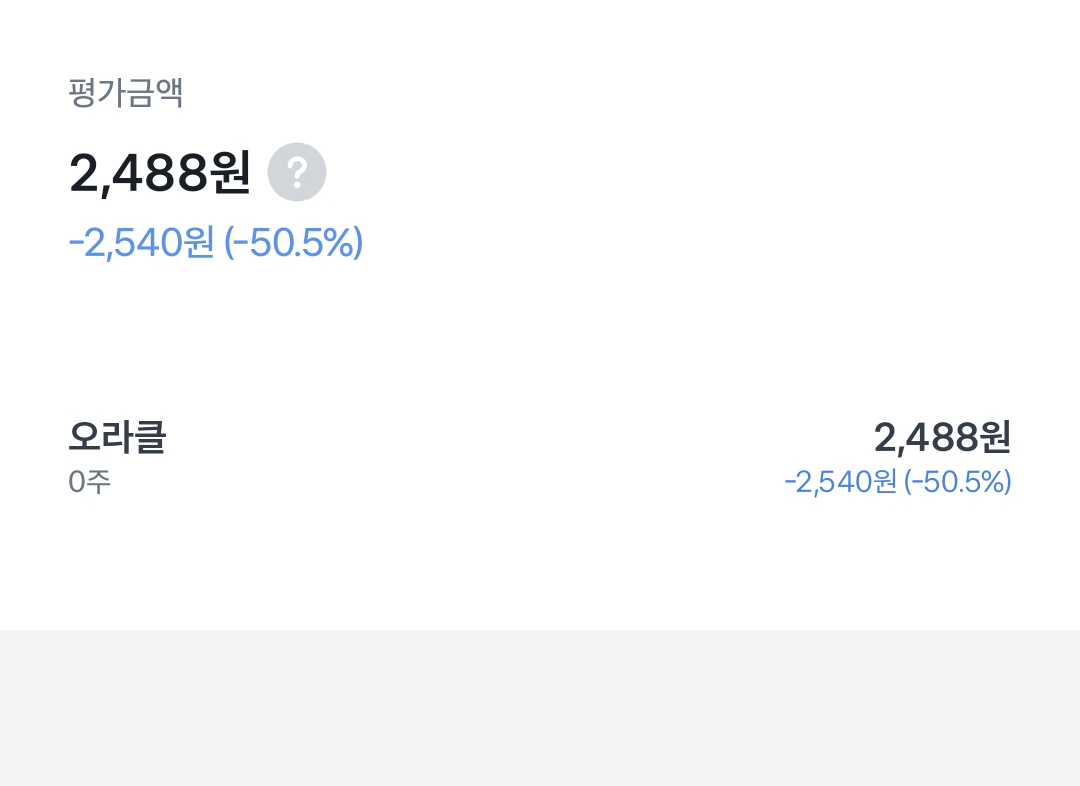The height and width of the screenshot is (786, 1080).
Task: Tap blank area right of the help icon
Action: point(650,173)
